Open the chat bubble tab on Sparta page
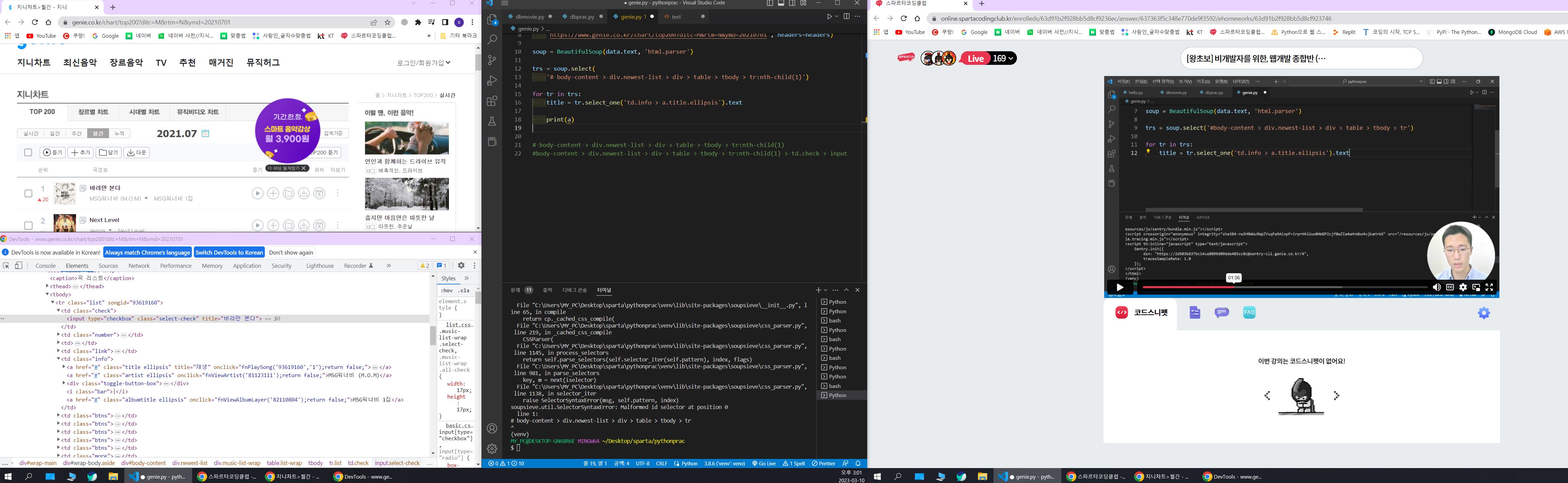The image size is (1568, 483). click(x=1222, y=313)
